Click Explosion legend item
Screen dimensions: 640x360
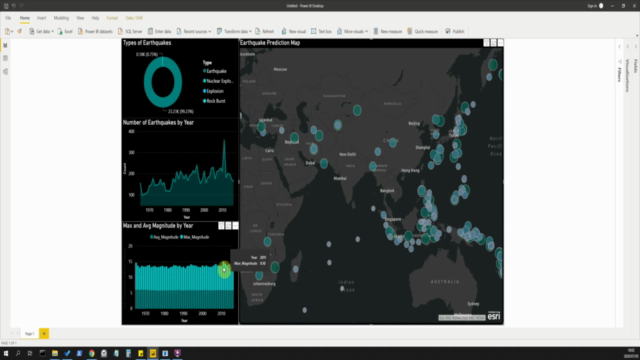213,91
